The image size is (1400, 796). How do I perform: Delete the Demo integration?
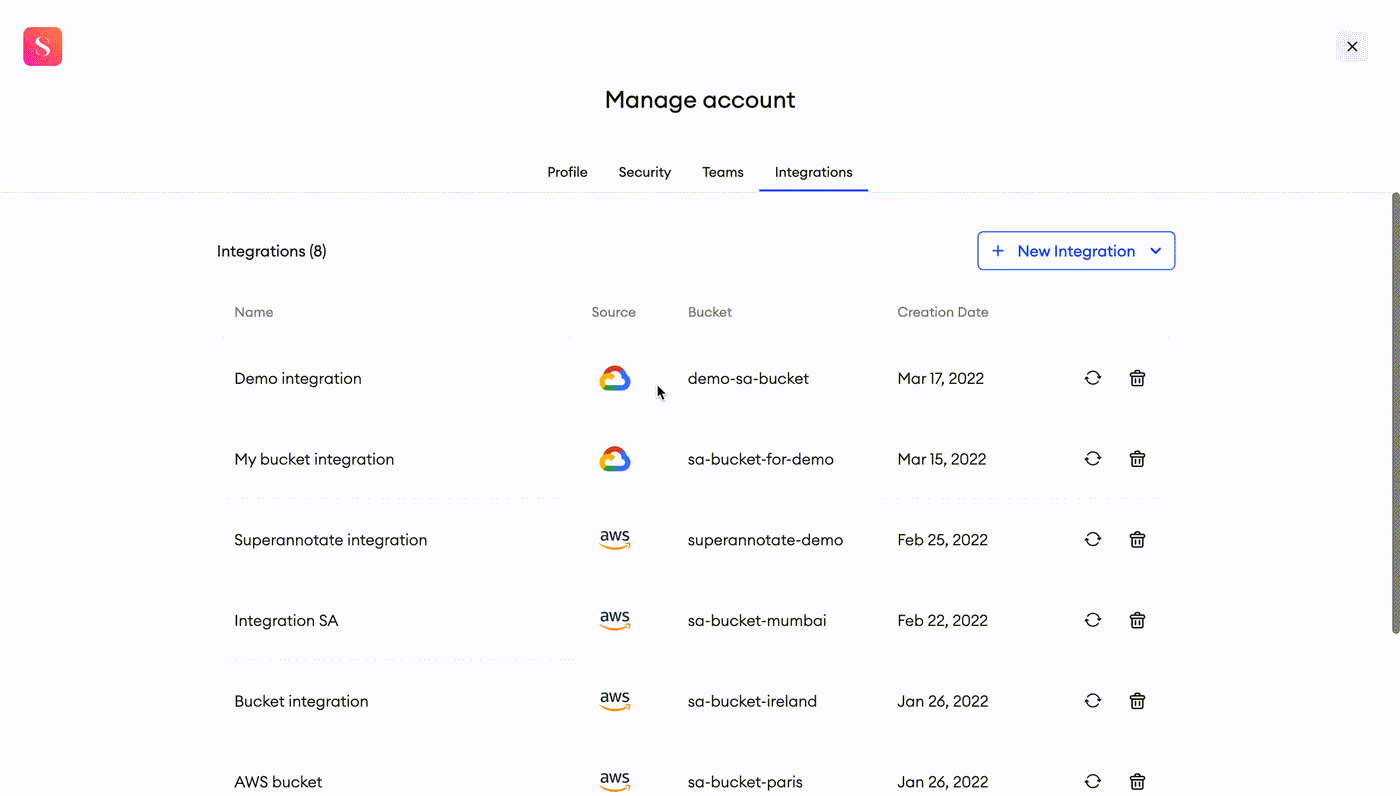coord(1137,378)
